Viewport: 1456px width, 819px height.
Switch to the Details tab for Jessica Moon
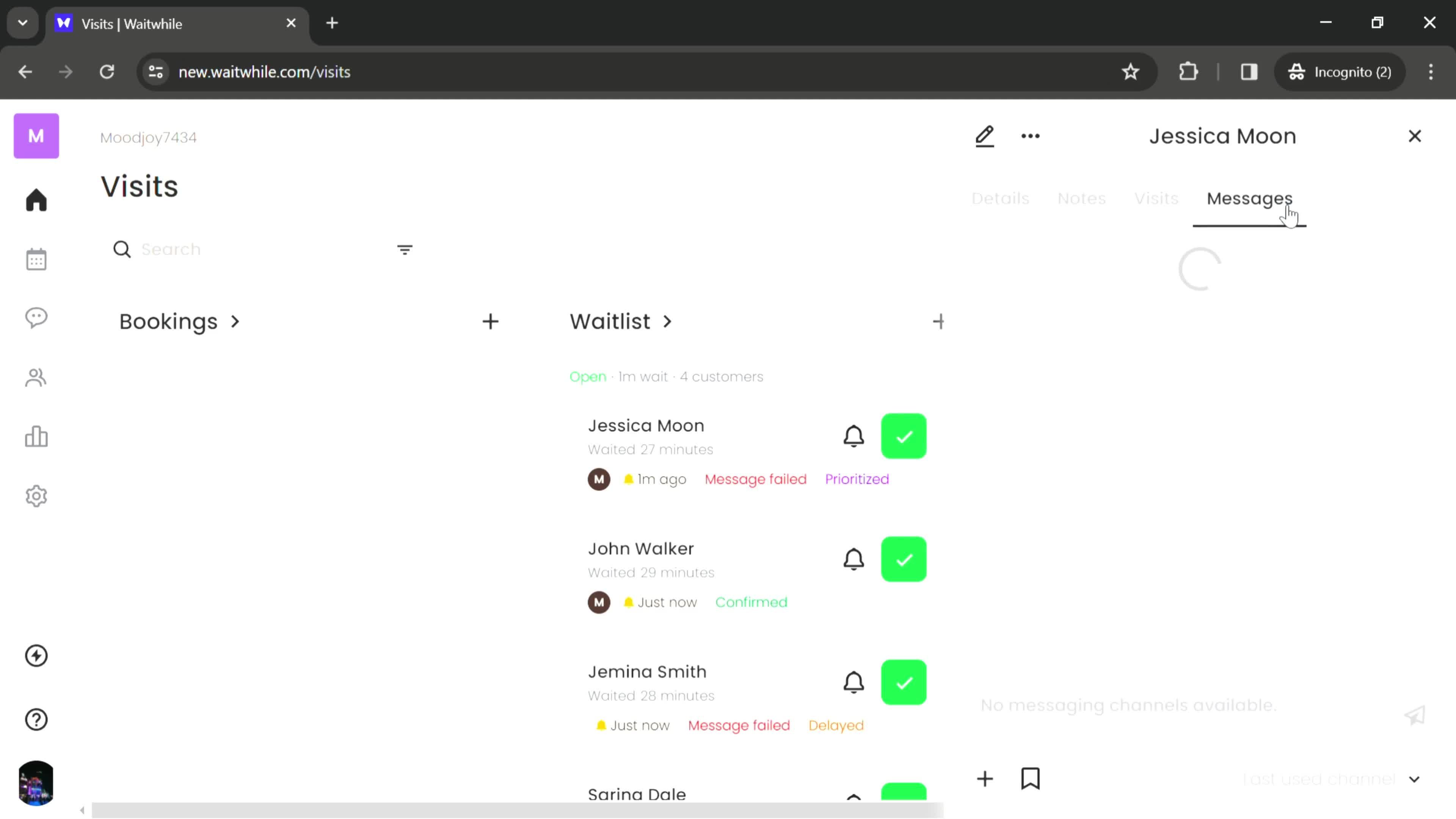click(x=1000, y=198)
